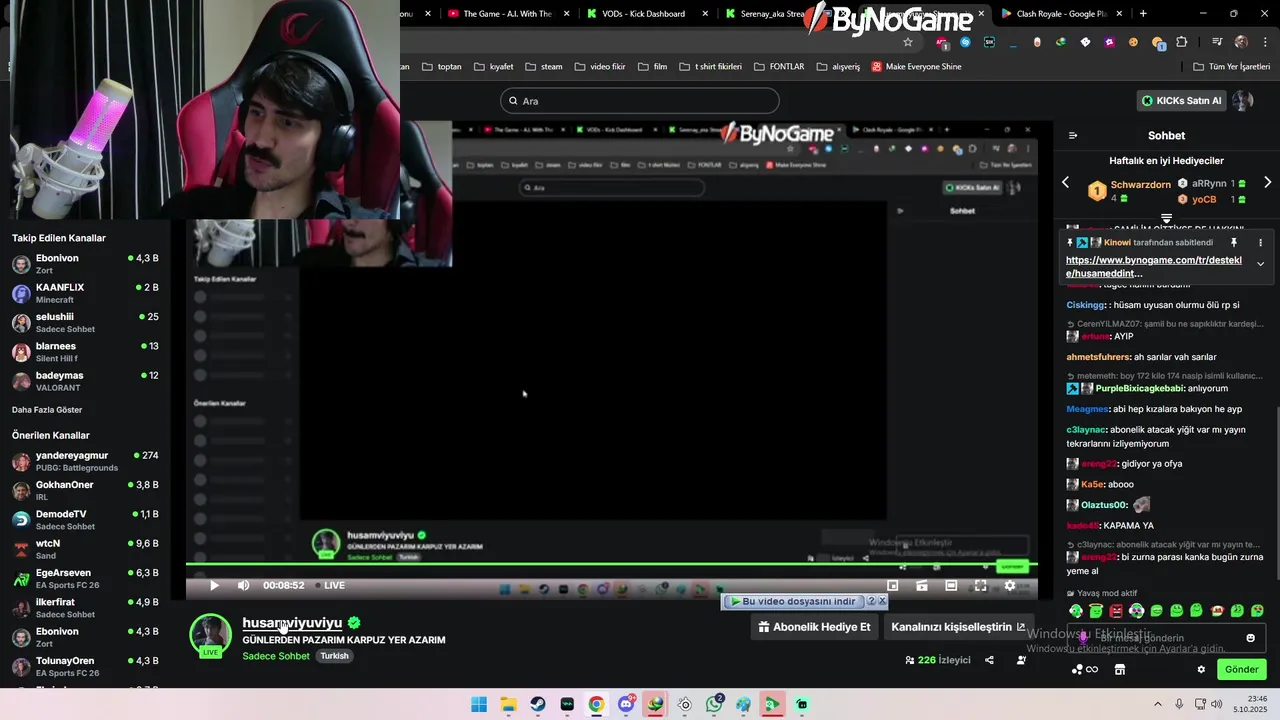The height and width of the screenshot is (720, 1280).
Task: Open the user report icon beside share
Action: [1021, 660]
